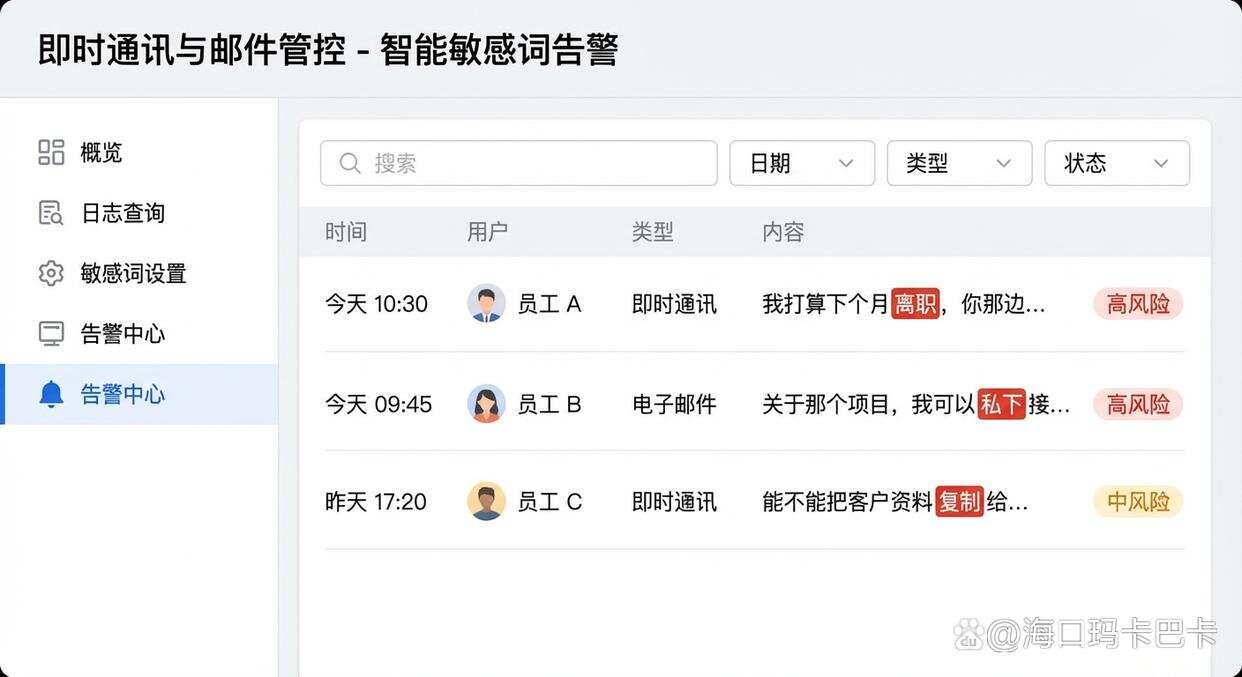Open the 敏感词设置 gear icon
Image resolution: width=1242 pixels, height=677 pixels.
pyautogui.click(x=52, y=273)
